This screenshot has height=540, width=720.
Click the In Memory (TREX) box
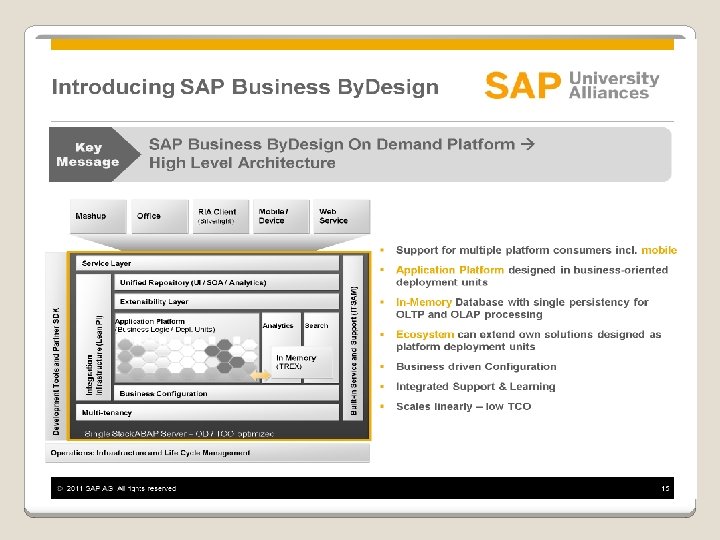coord(301,362)
